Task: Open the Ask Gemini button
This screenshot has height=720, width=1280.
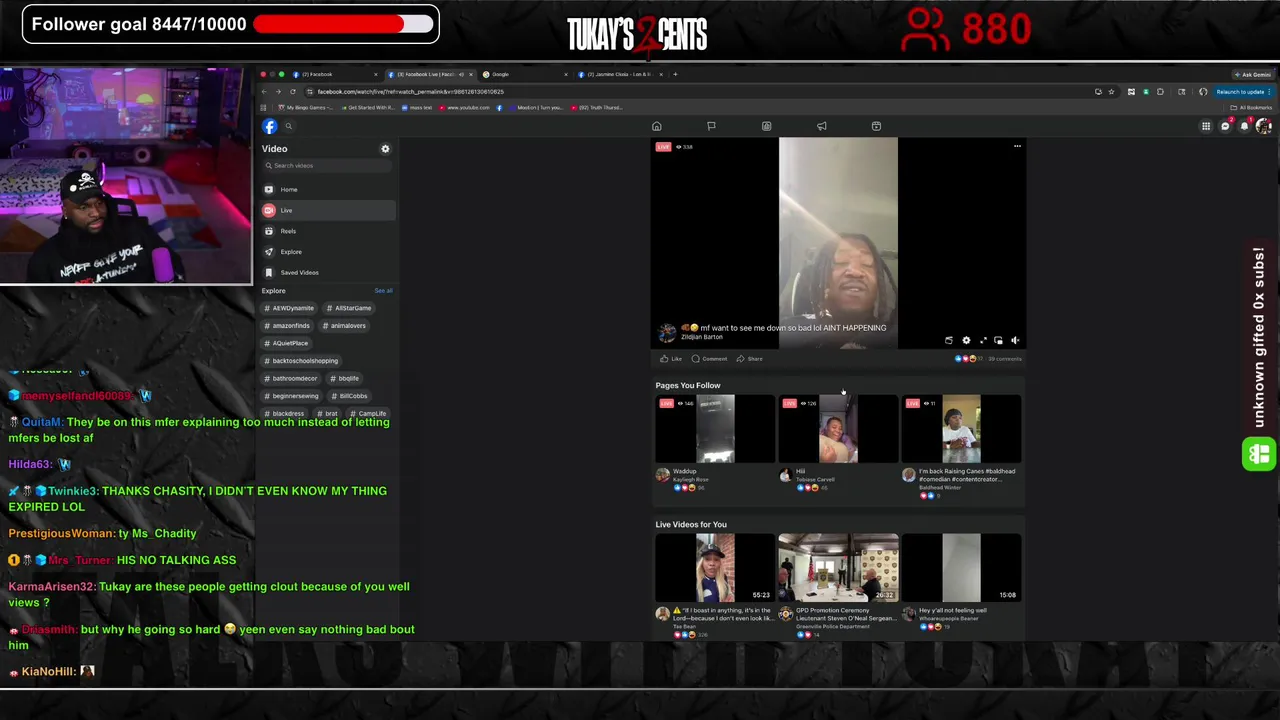Action: point(1253,74)
